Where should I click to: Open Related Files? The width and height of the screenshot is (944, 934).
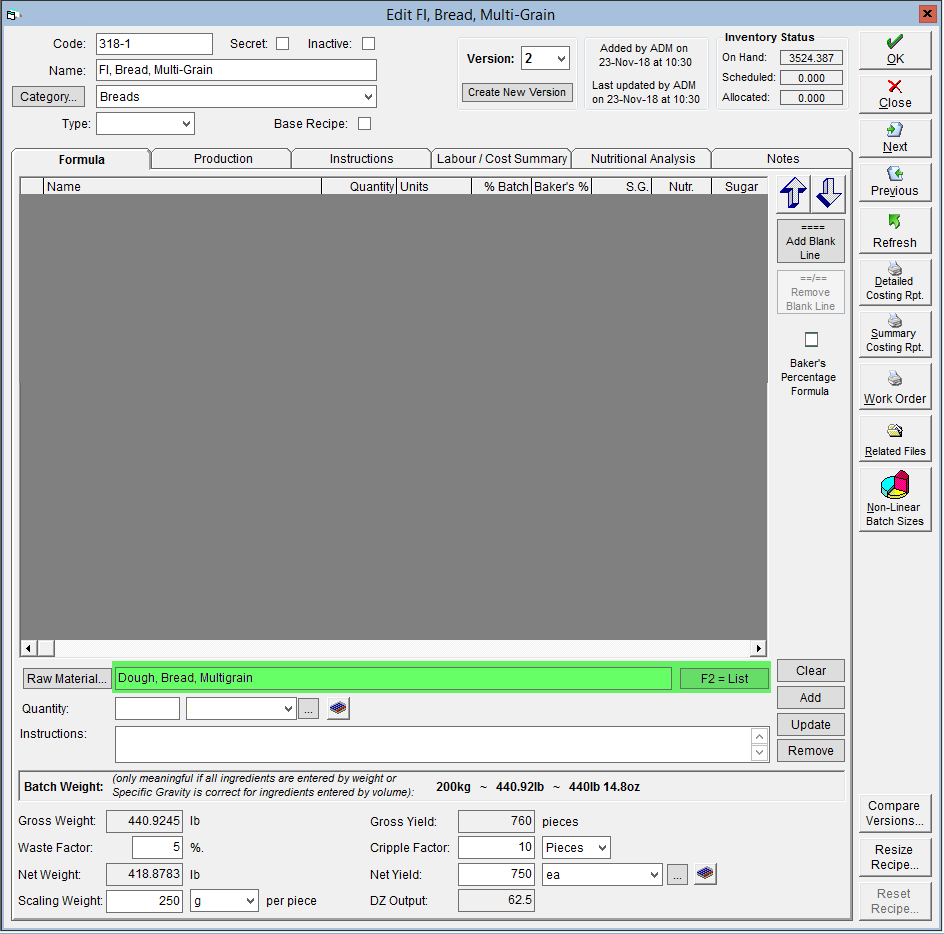(x=895, y=438)
